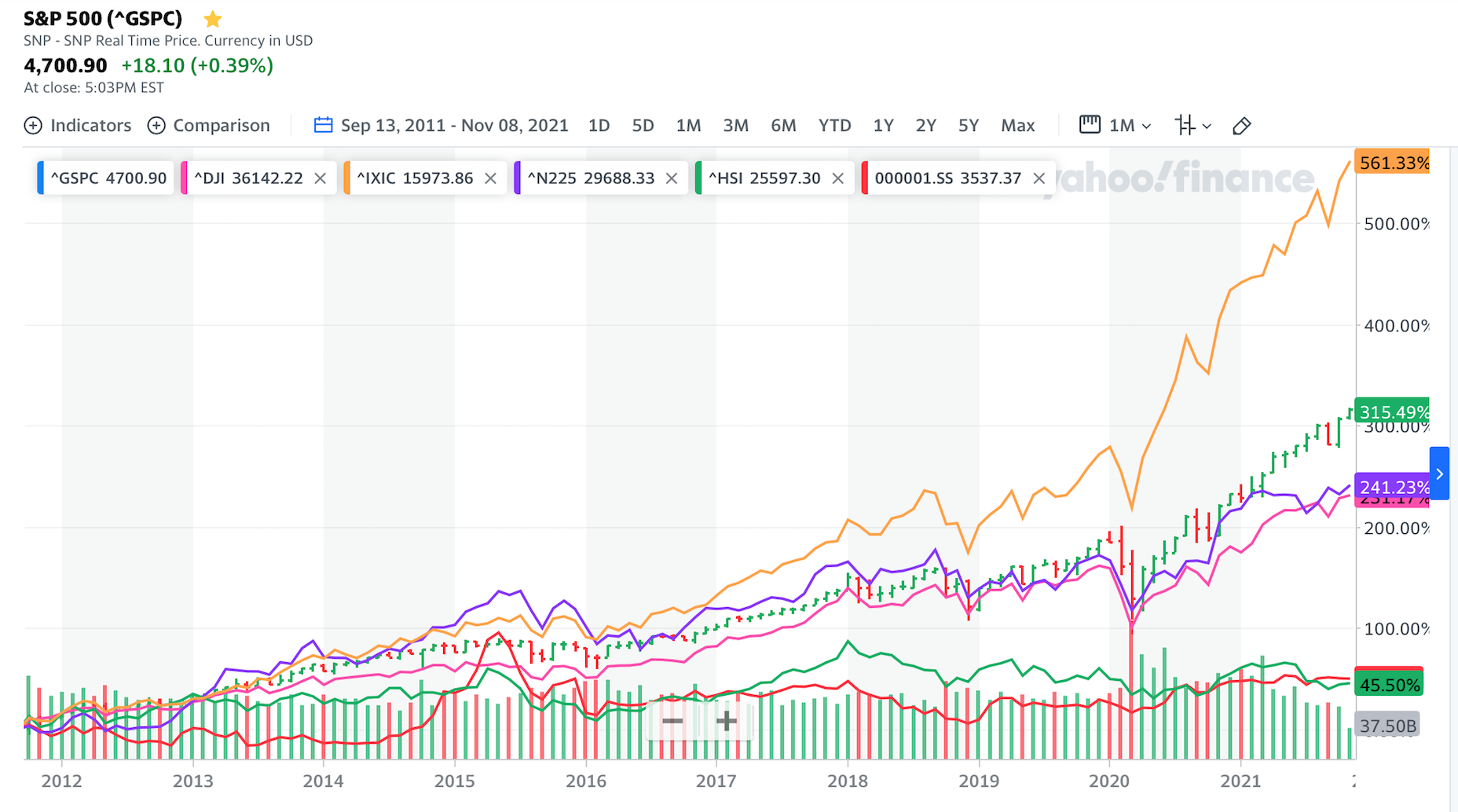Select the YTD time range
This screenshot has height=812, width=1458.
pos(834,126)
